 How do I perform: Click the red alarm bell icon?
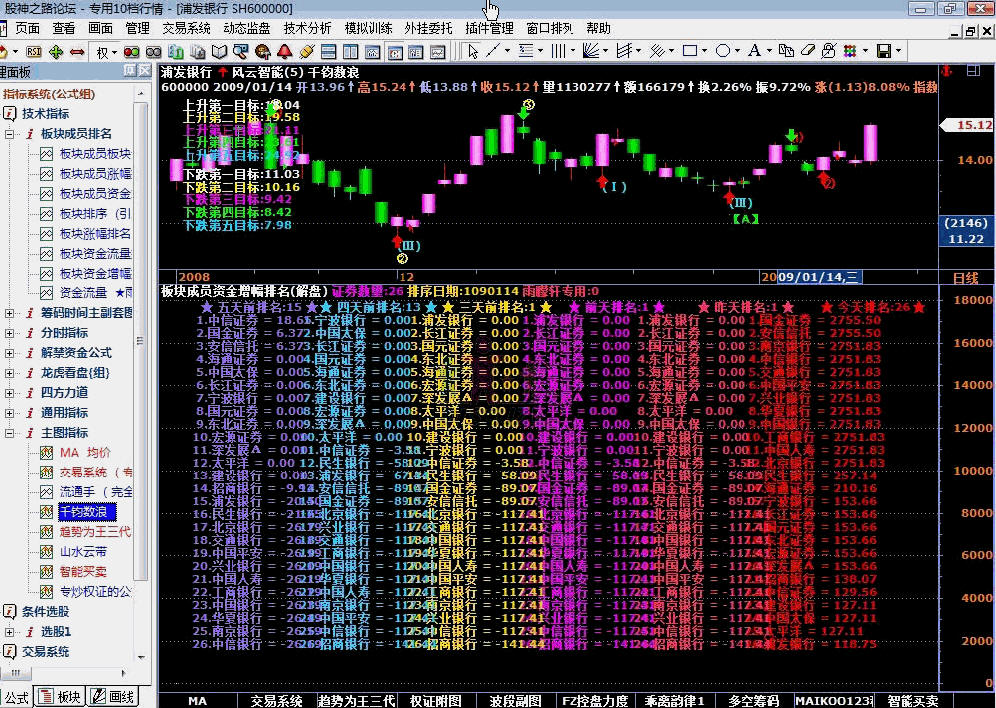coord(285,51)
